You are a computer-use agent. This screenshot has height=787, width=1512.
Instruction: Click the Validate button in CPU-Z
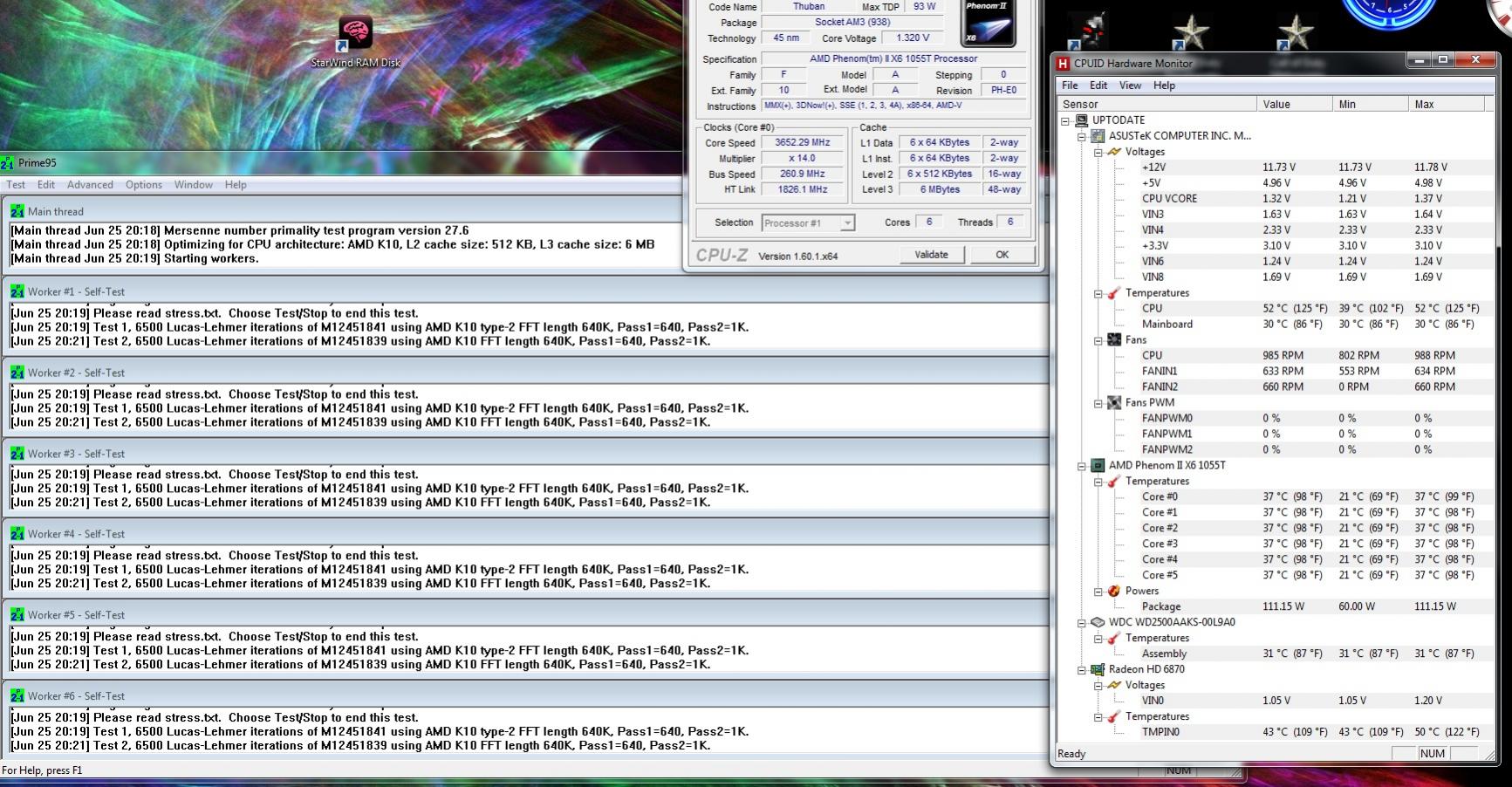point(931,255)
